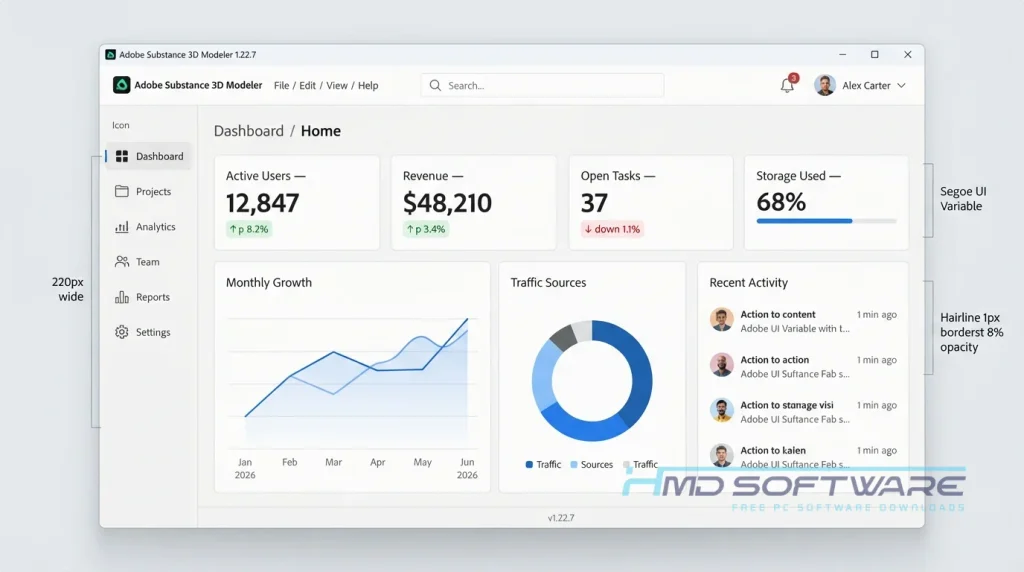Open the Action to action activity title
Image resolution: width=1024 pixels, height=572 pixels.
tap(775, 360)
